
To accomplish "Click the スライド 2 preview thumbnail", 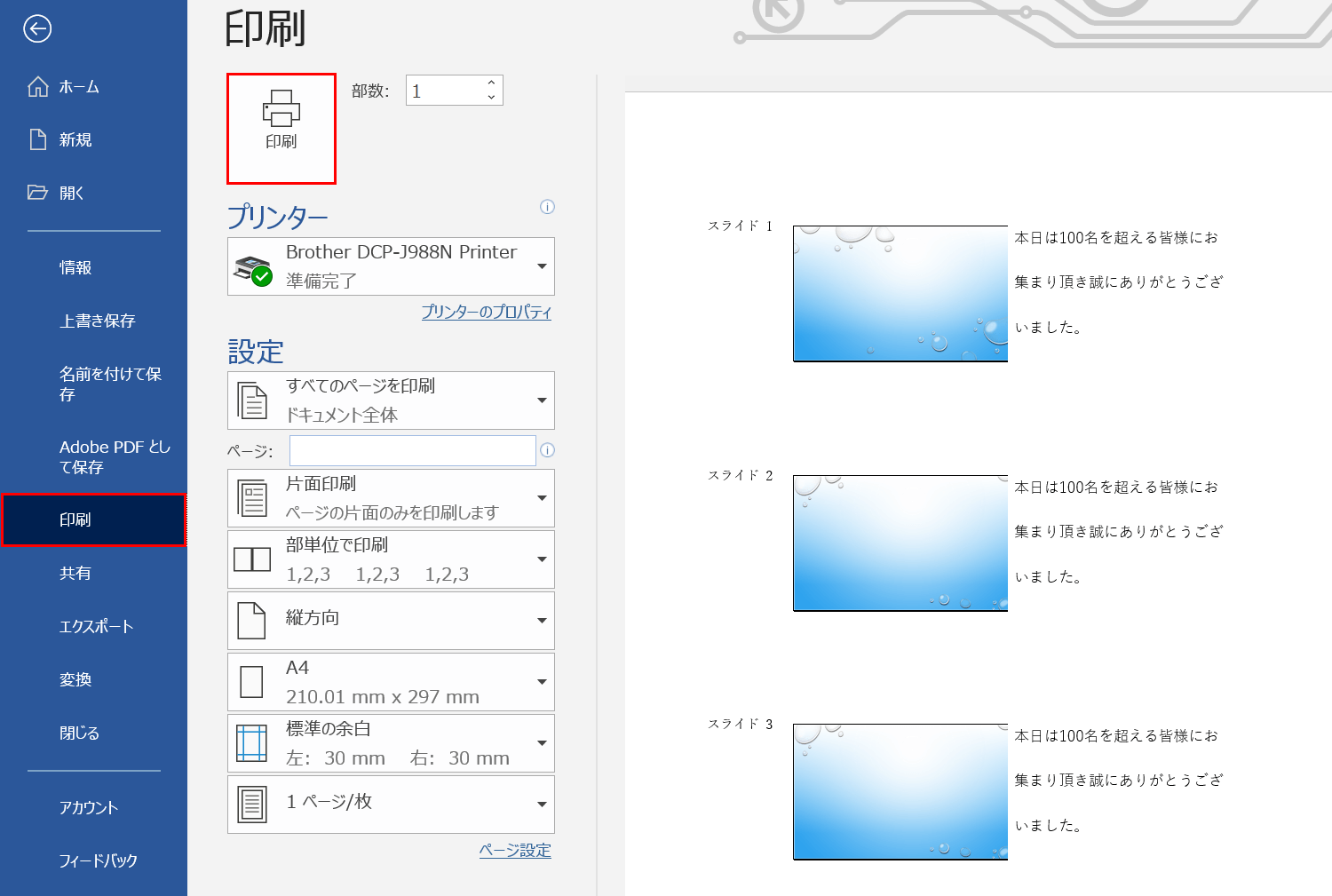I will click(x=900, y=543).
